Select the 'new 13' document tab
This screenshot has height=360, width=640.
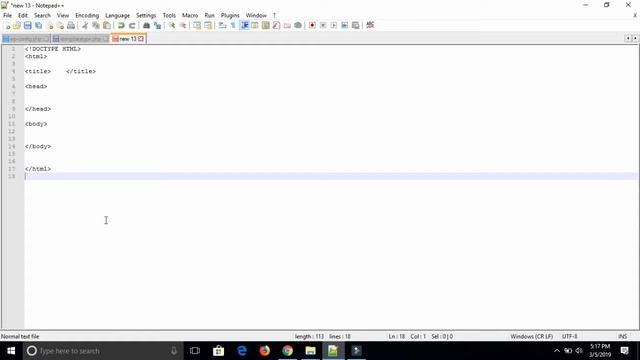[x=128, y=39]
